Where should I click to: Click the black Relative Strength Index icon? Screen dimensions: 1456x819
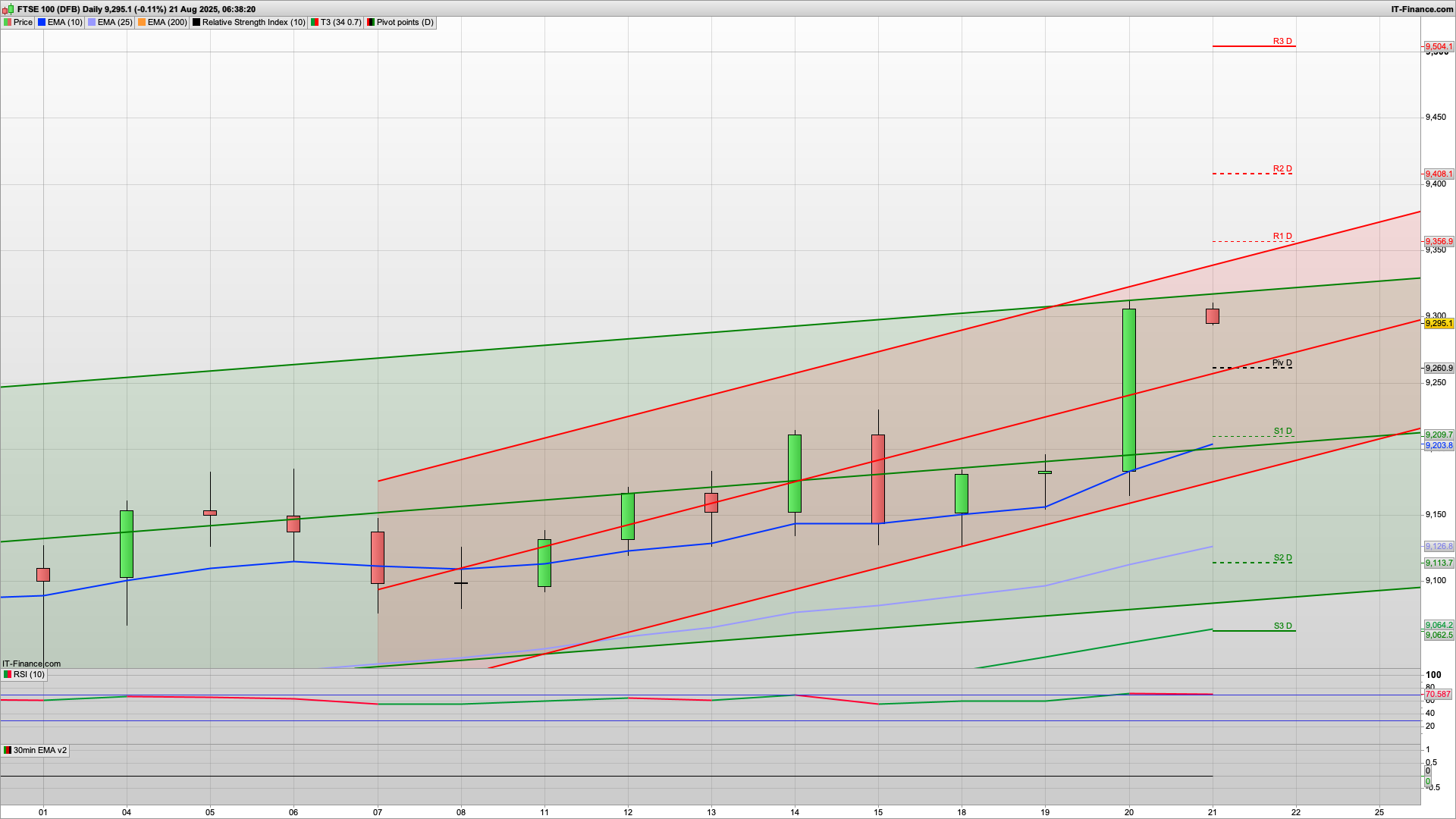click(x=196, y=23)
